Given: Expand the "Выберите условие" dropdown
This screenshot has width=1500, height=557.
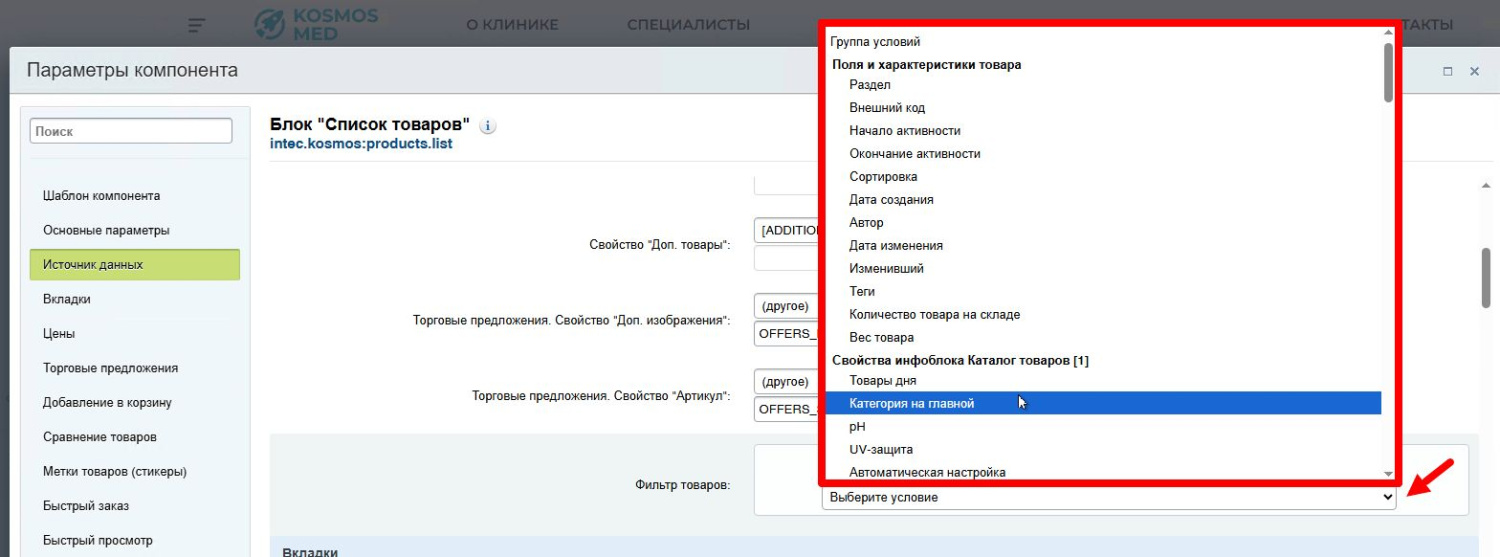Looking at the screenshot, I should click(x=1108, y=497).
